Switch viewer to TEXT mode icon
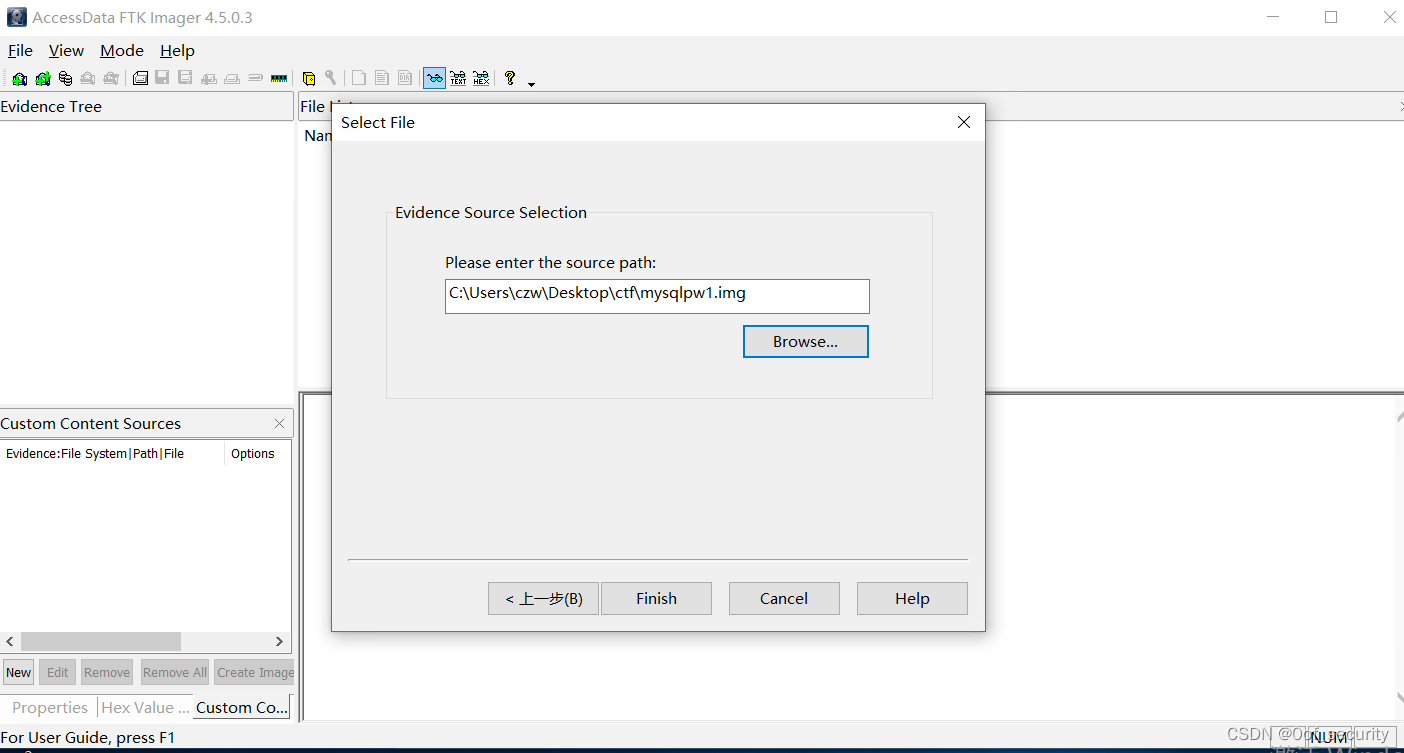This screenshot has height=753, width=1404. pos(458,78)
